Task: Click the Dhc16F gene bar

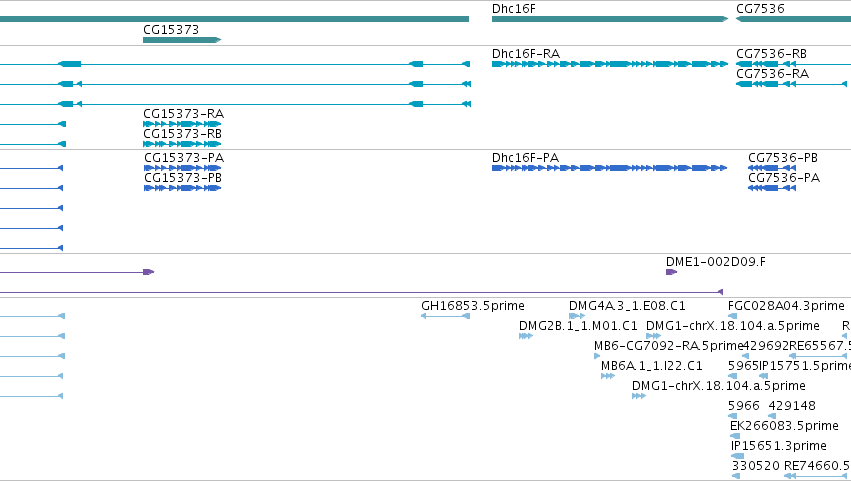Action: [609, 19]
